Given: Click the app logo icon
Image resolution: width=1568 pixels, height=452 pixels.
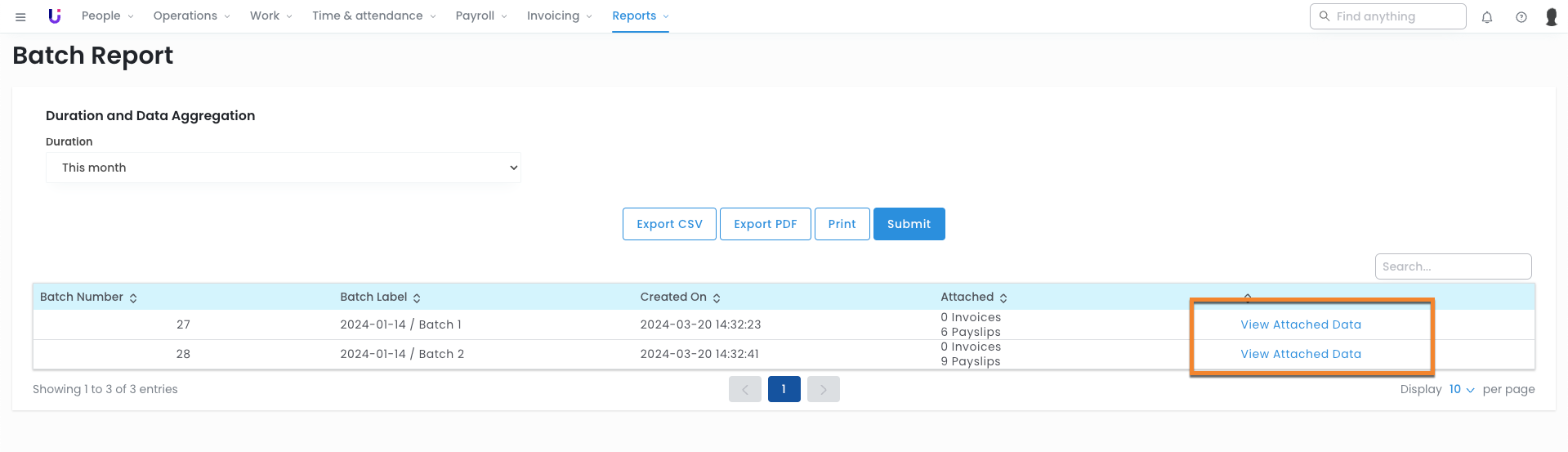Looking at the screenshot, I should [x=55, y=16].
